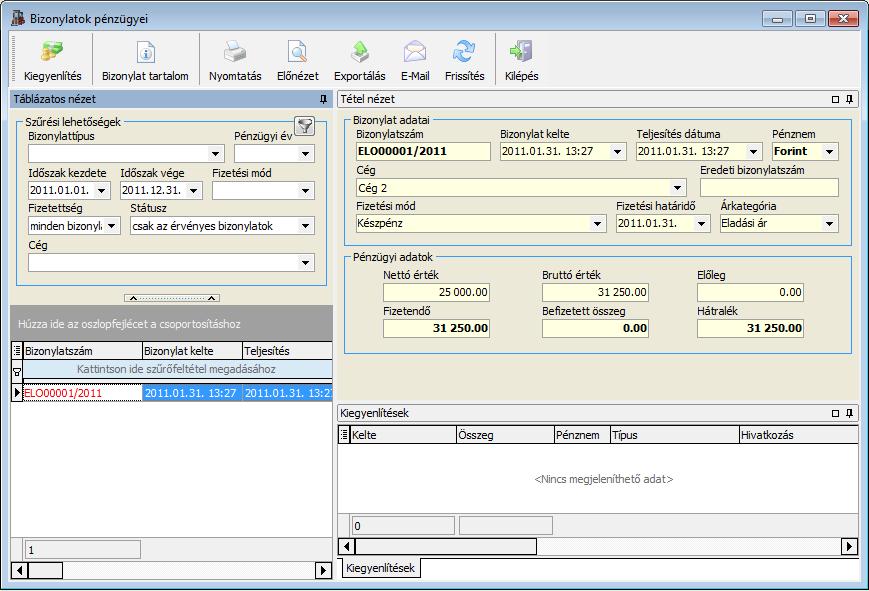Open the Pénznem Forint dropdown
The width and height of the screenshot is (869, 591).
point(830,151)
